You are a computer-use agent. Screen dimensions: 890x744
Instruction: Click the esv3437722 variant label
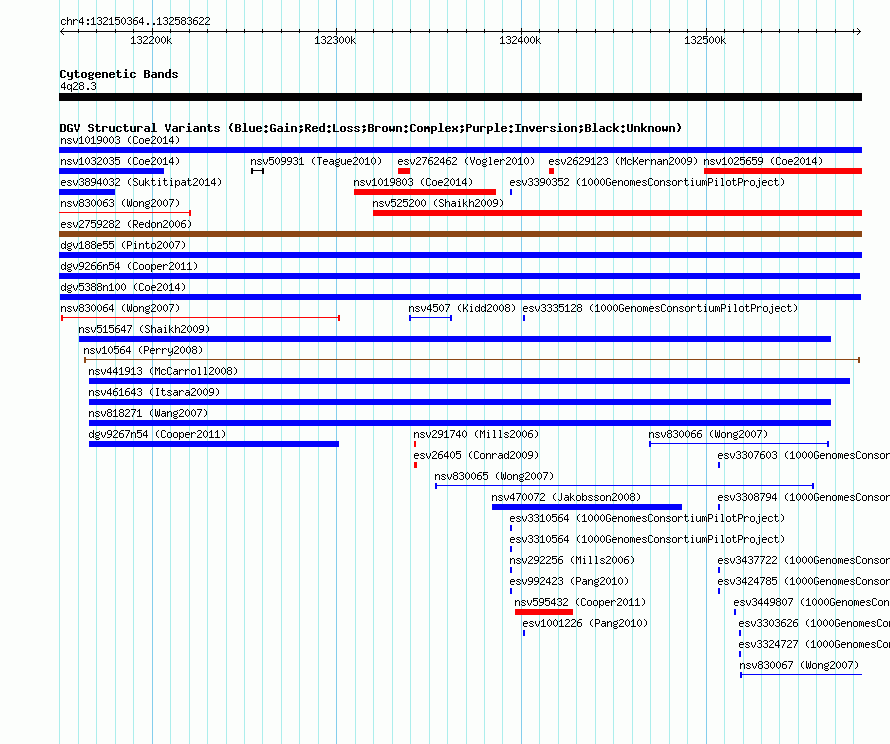click(804, 560)
